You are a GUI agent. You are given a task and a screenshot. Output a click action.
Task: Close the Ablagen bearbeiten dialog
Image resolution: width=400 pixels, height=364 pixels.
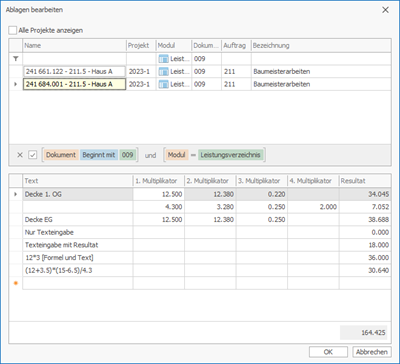[x=385, y=10]
